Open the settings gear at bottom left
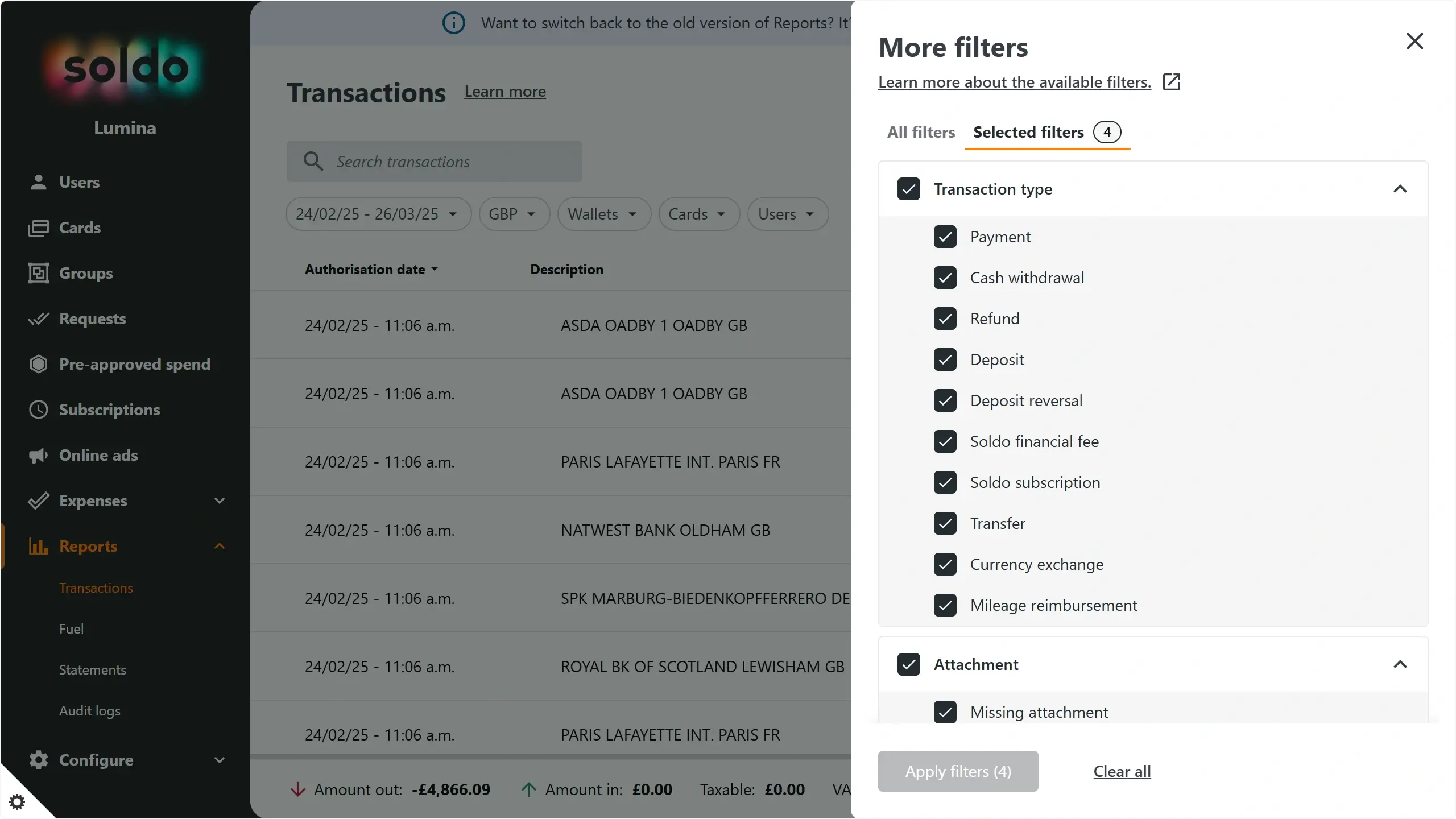The height and width of the screenshot is (819, 1456). (18, 801)
